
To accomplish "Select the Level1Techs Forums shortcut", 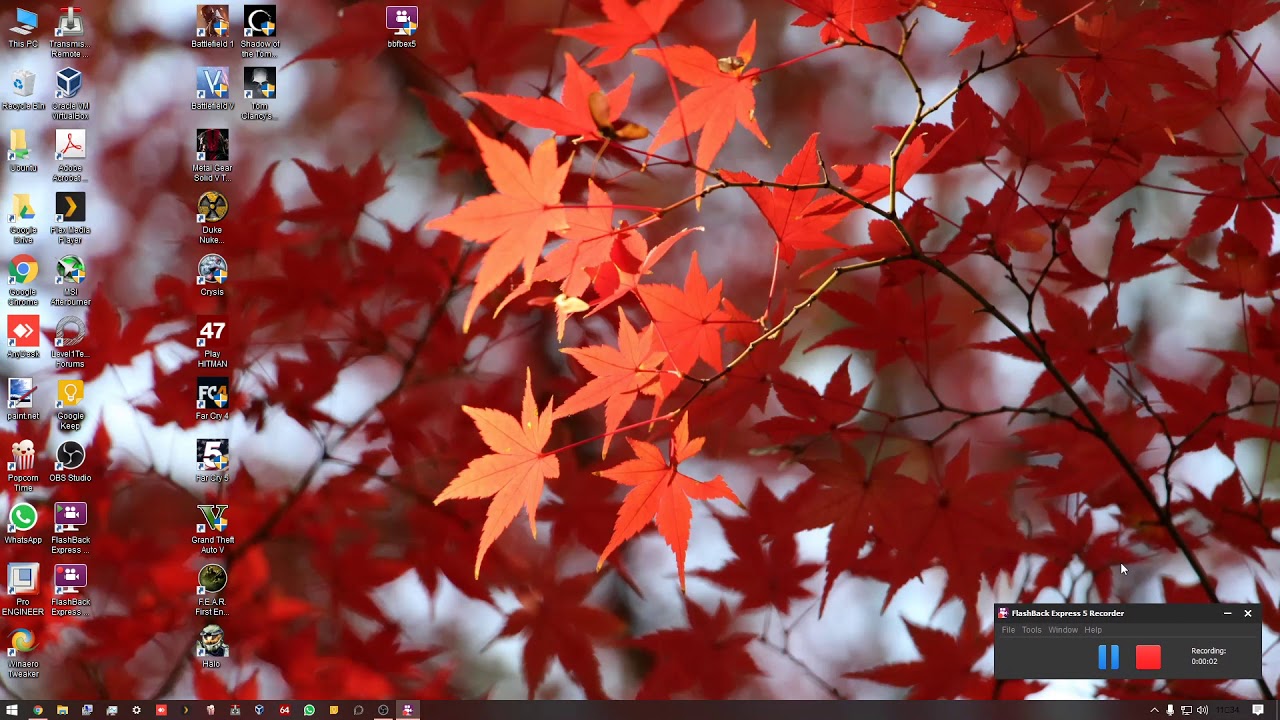I will coord(69,342).
